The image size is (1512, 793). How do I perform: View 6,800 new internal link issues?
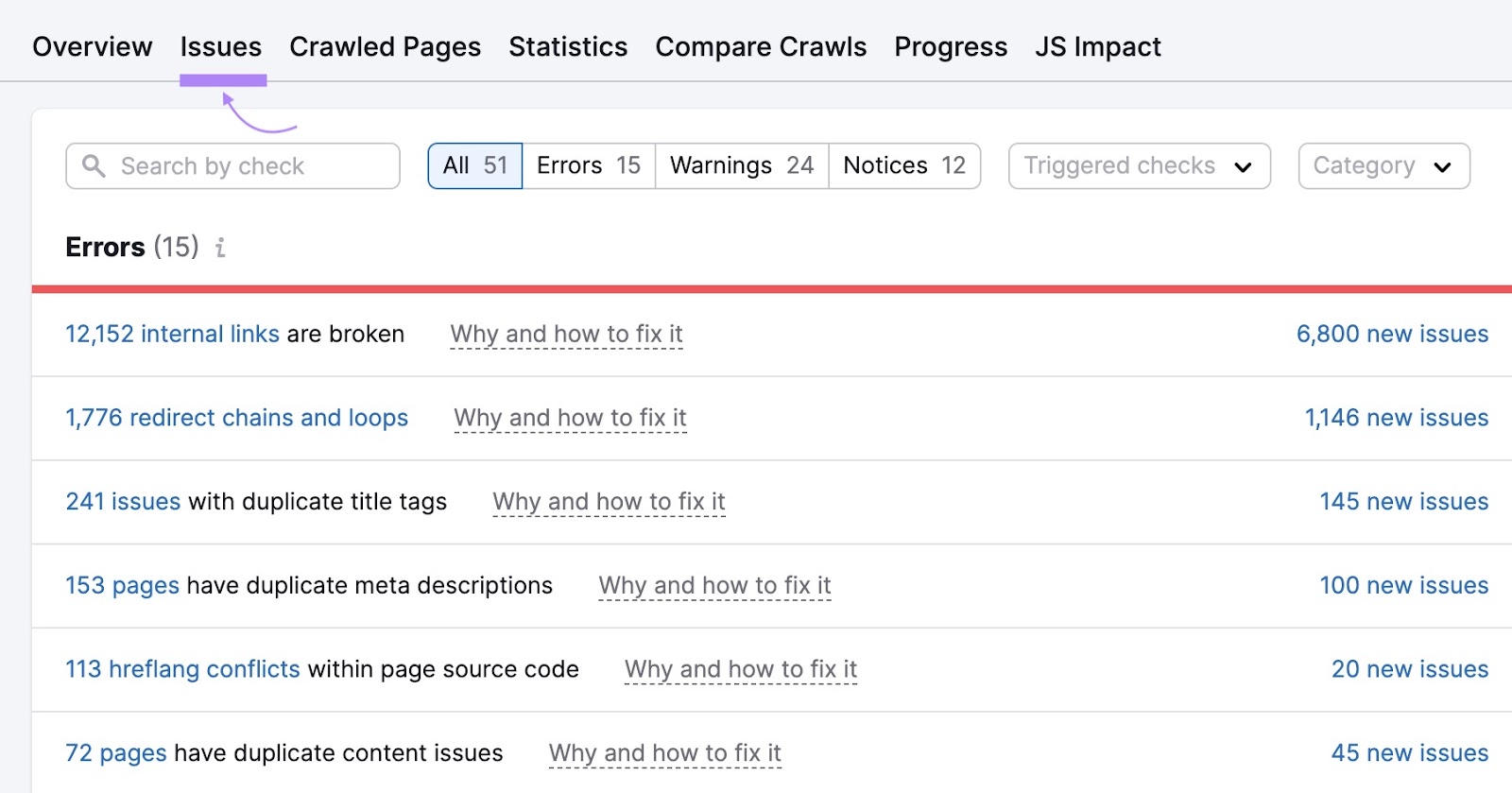1391,334
